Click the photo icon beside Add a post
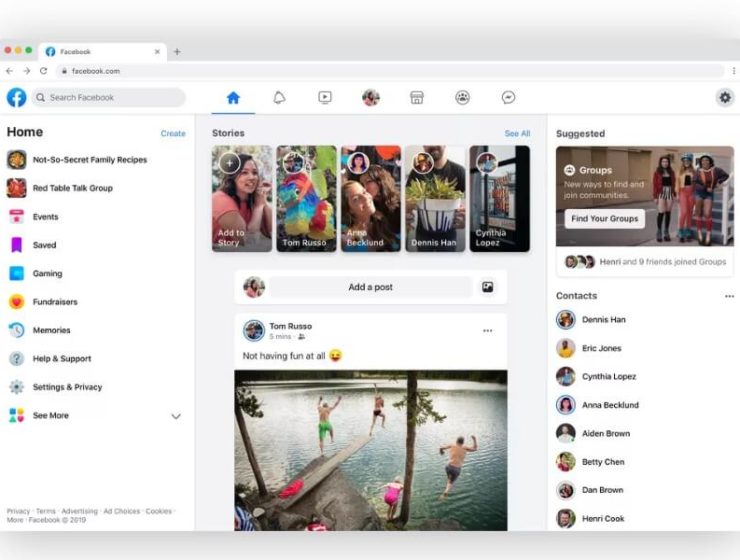Screen dimensions: 740x560 tap(488, 287)
